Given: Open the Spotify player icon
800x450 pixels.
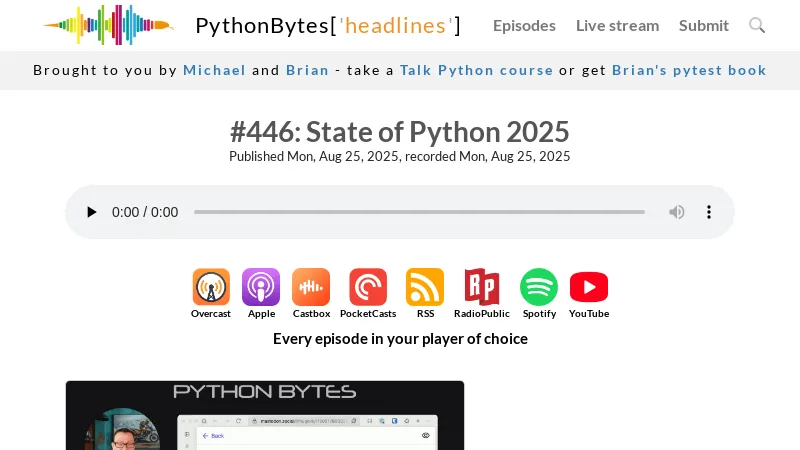Looking at the screenshot, I should (539, 288).
